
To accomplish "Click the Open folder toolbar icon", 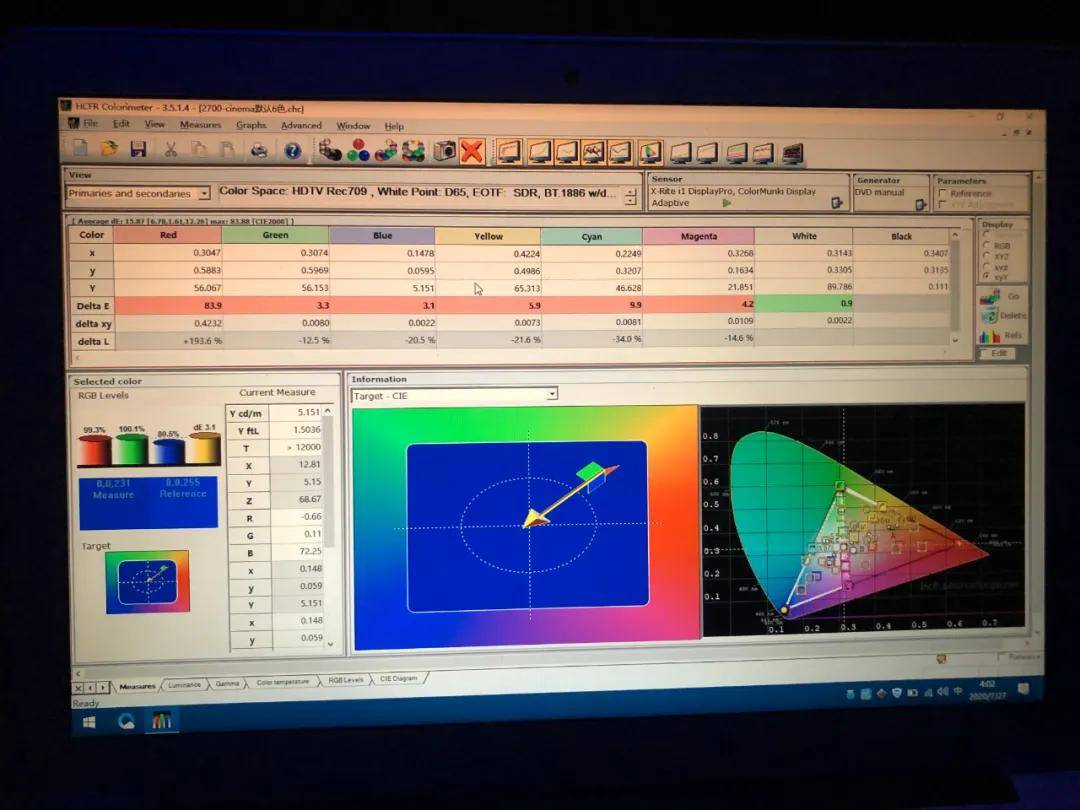I will 109,149.
